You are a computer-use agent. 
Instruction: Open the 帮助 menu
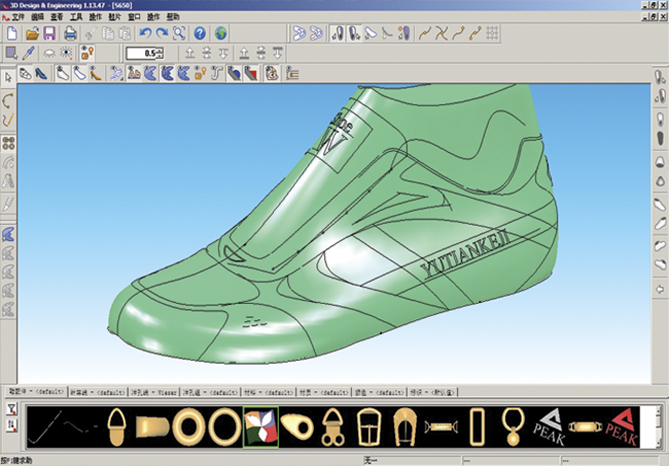172,17
